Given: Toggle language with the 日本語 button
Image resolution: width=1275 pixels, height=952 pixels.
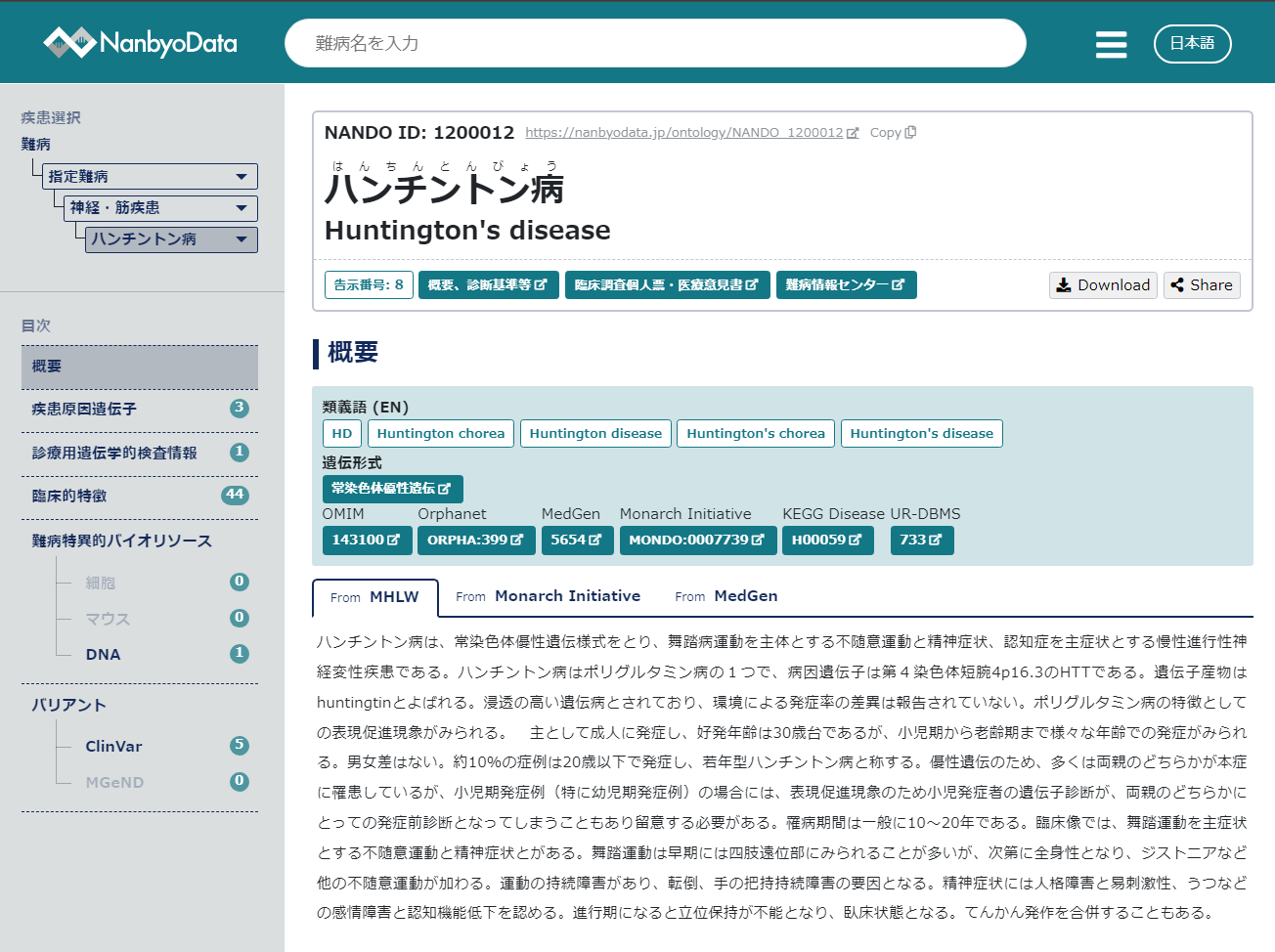Looking at the screenshot, I should [1192, 43].
